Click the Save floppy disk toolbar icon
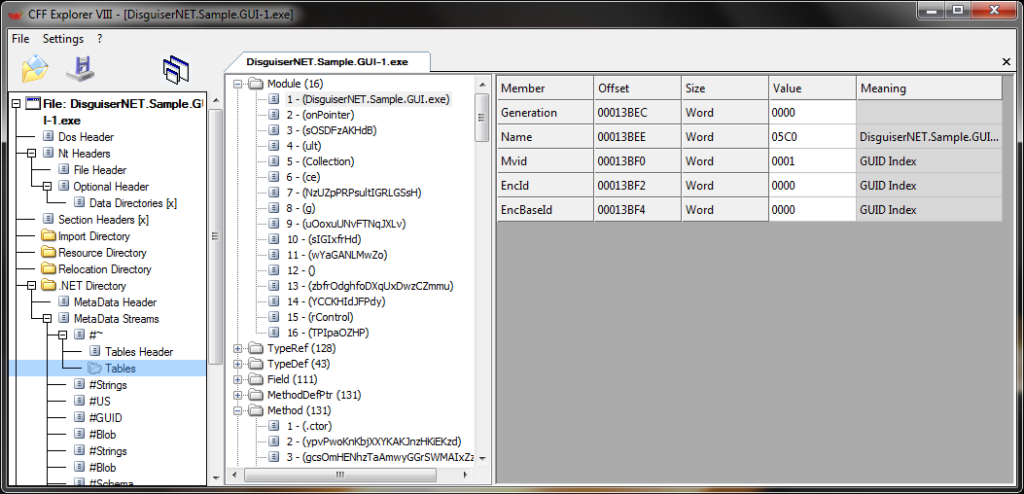This screenshot has height=494, width=1024. tap(79, 69)
